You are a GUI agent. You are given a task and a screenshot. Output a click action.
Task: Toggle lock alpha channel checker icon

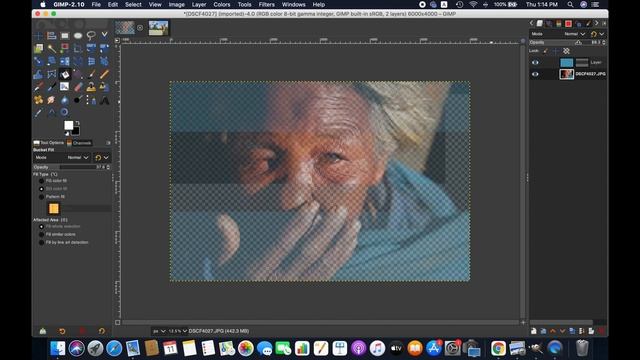tap(567, 51)
